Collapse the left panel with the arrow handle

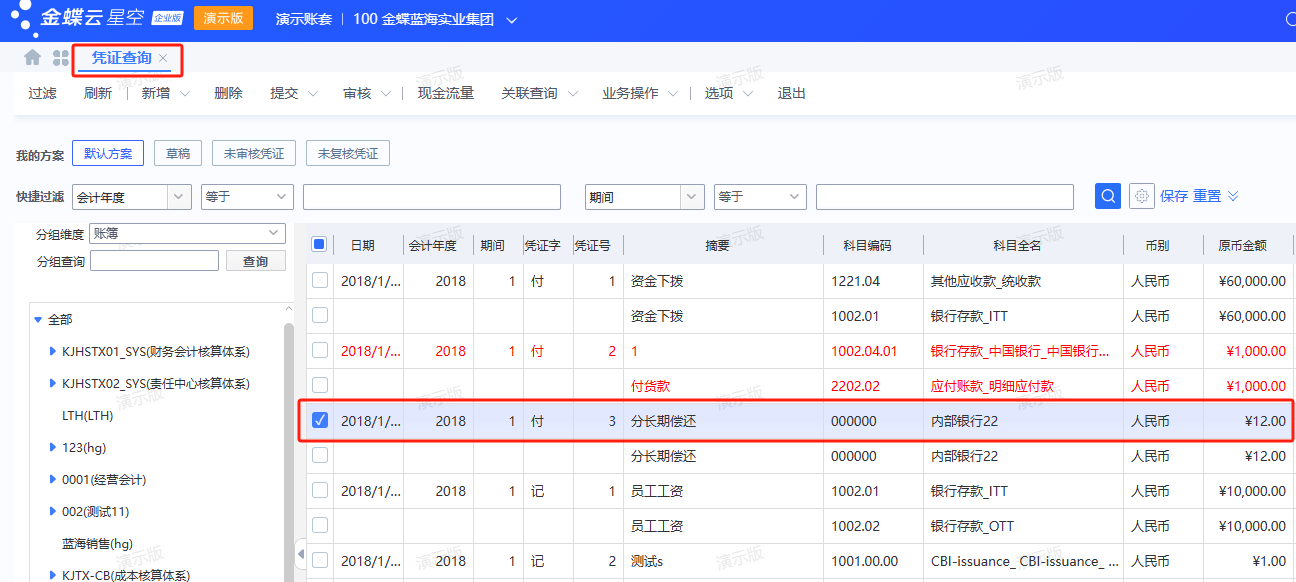click(301, 554)
